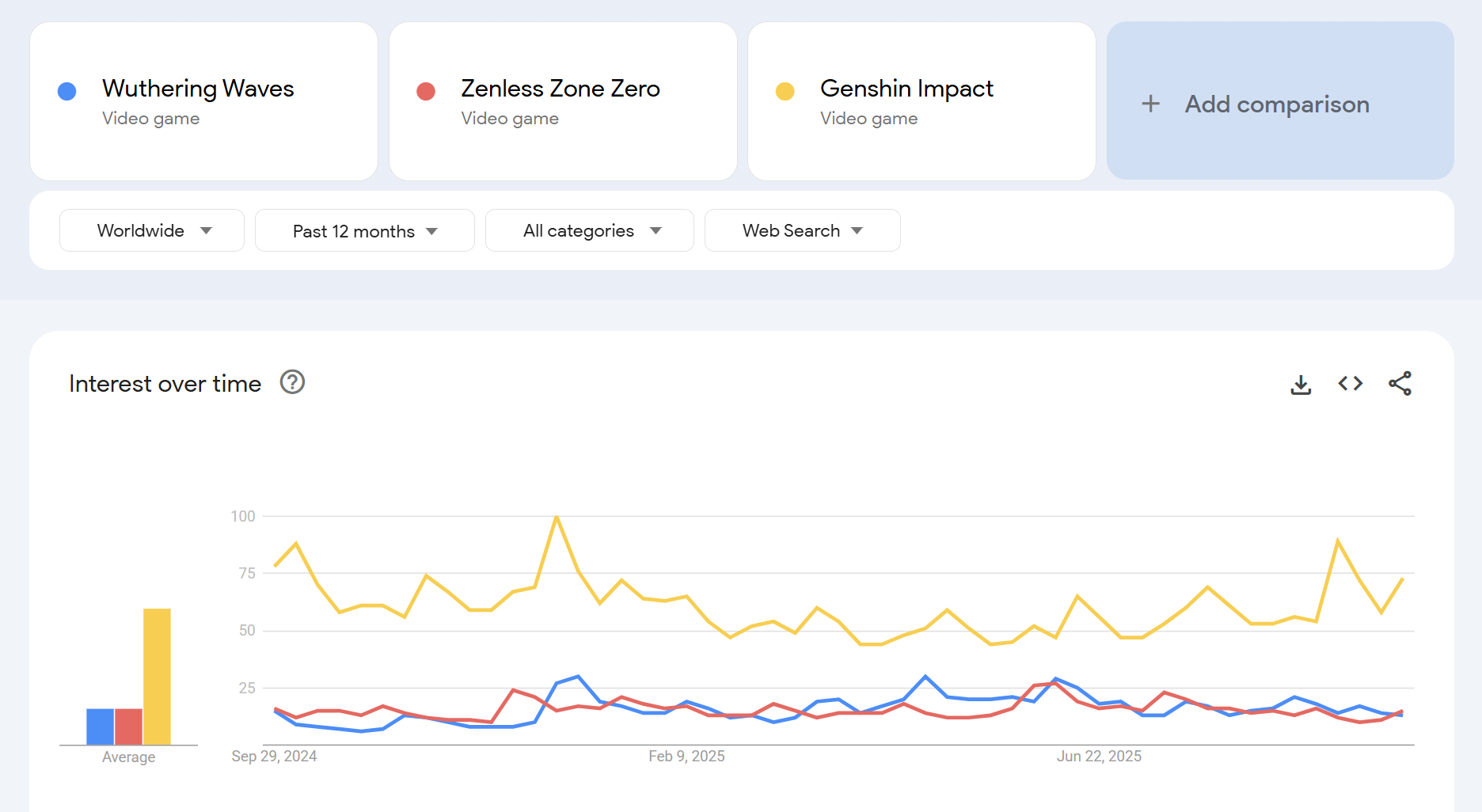The height and width of the screenshot is (812, 1482).
Task: Click the yellow Genshin Impact dot
Action: tap(785, 91)
